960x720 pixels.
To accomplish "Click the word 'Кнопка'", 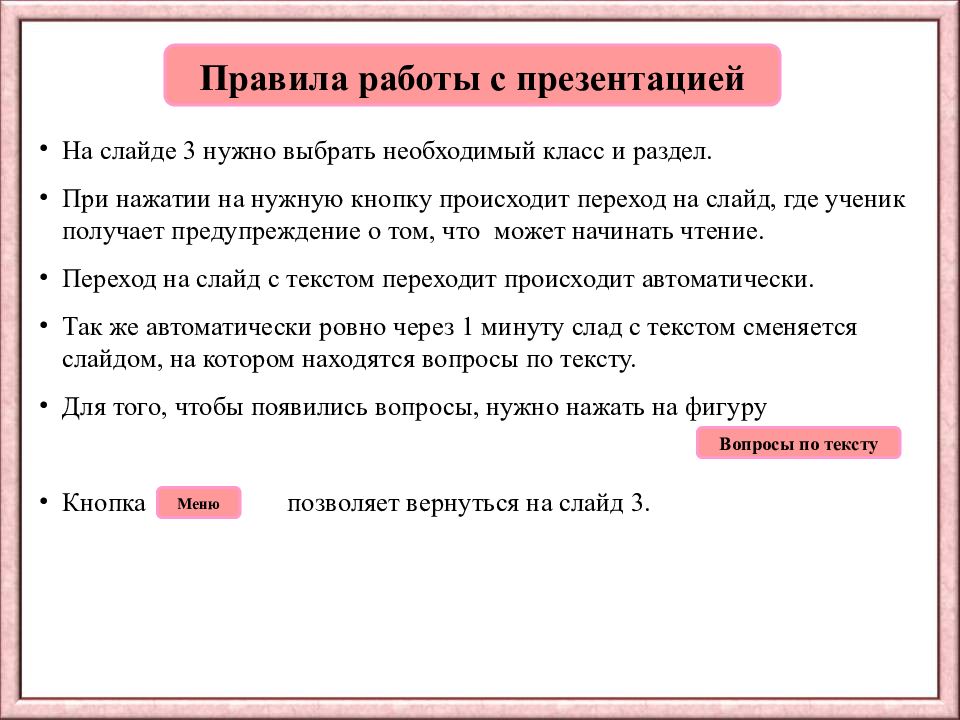I will (104, 503).
